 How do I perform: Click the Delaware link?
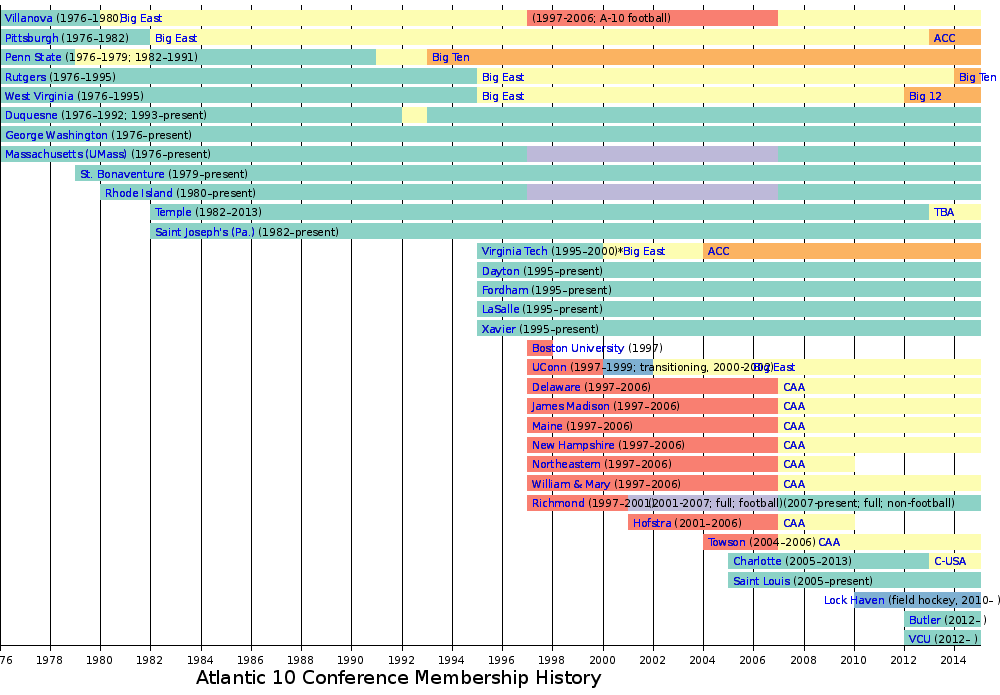[x=556, y=387]
